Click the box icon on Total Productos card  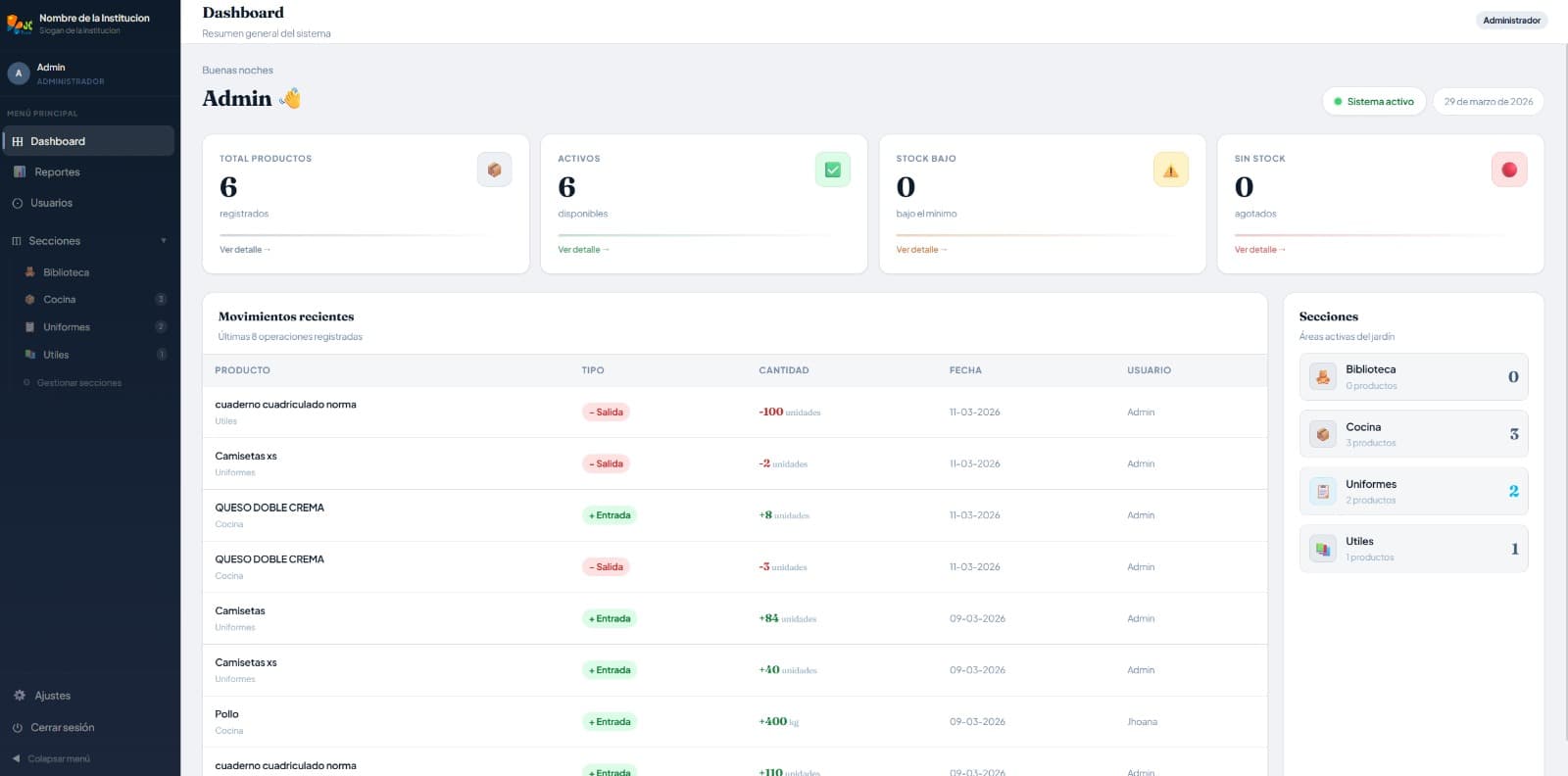pos(494,170)
